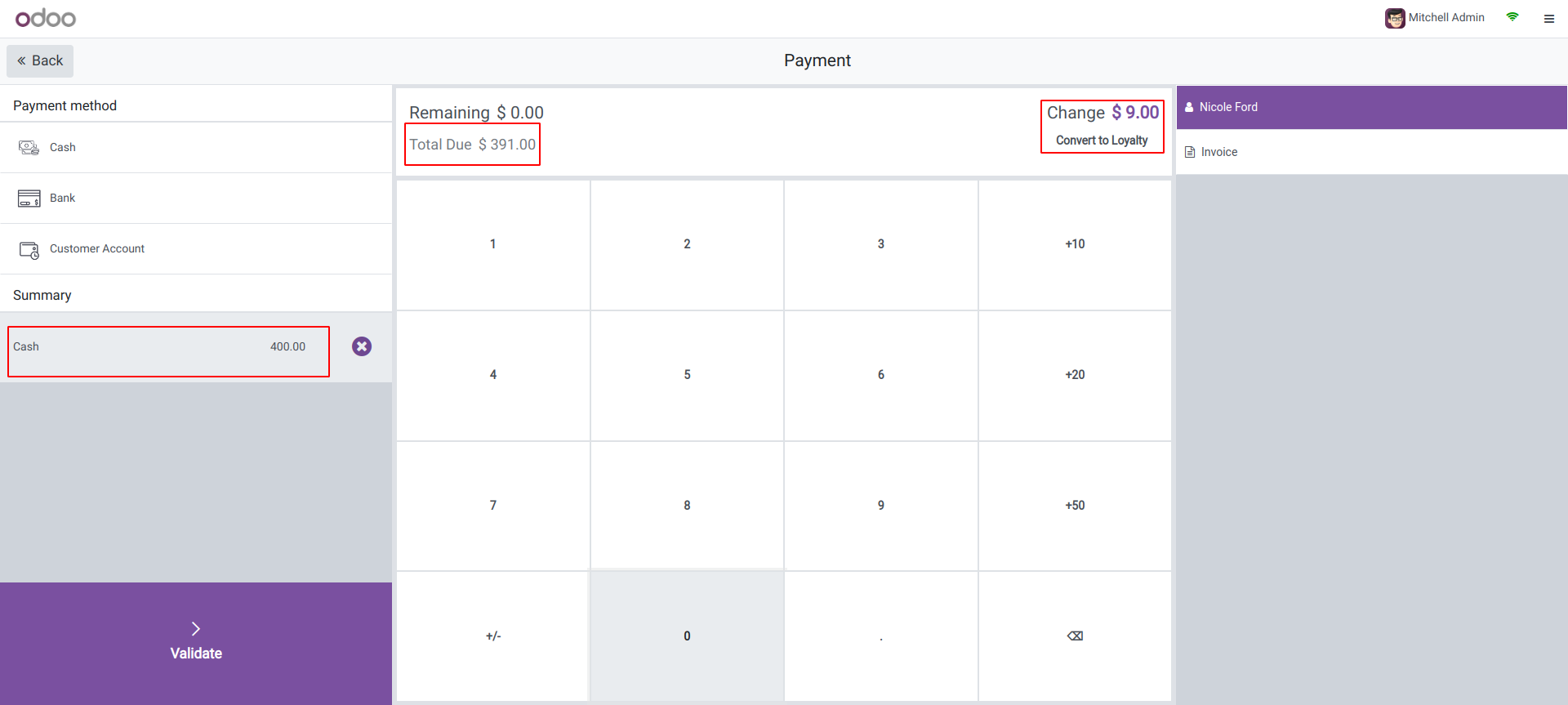Click the Odoo logo
Screen dimensions: 1568x705
coord(46,18)
